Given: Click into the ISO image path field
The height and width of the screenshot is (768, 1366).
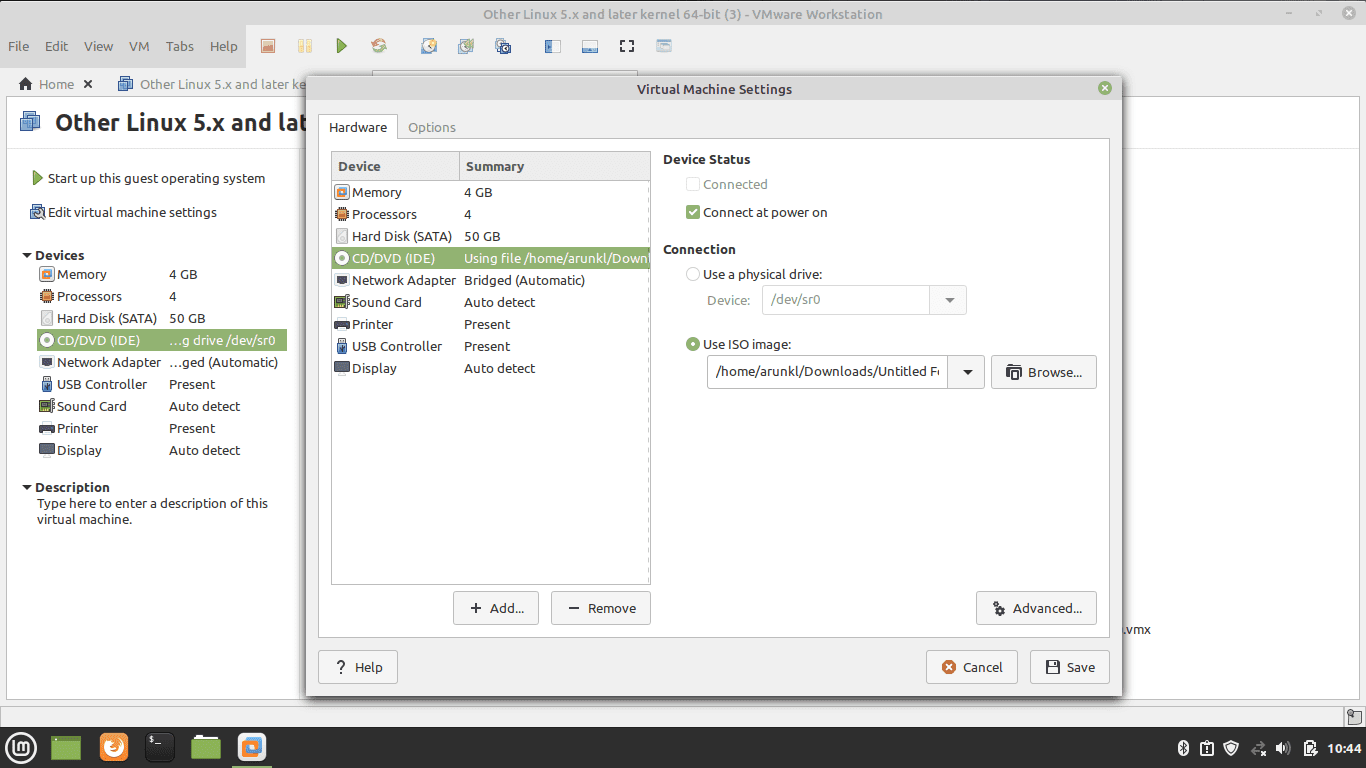Looking at the screenshot, I should (x=828, y=372).
